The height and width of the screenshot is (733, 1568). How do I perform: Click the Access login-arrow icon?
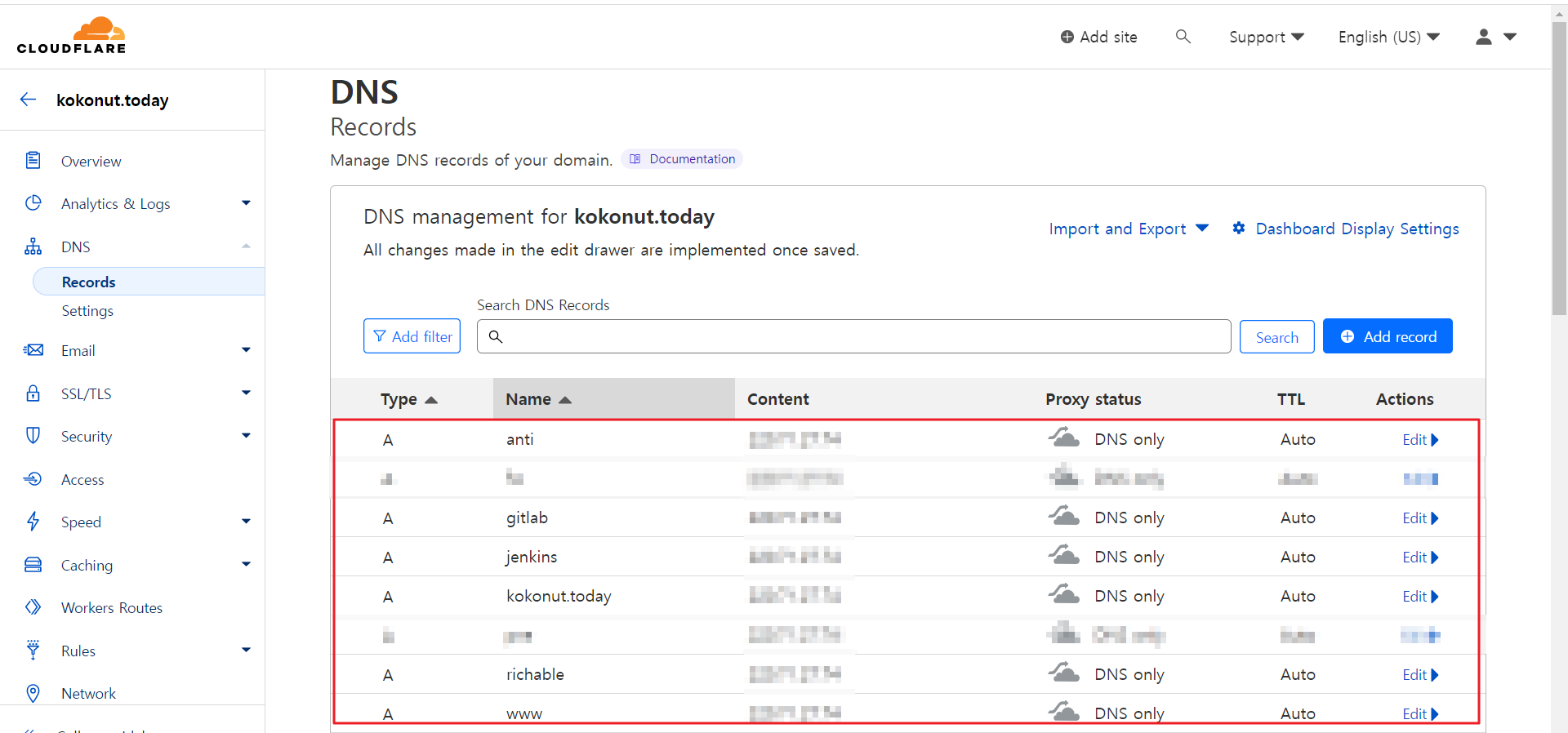pyautogui.click(x=33, y=479)
